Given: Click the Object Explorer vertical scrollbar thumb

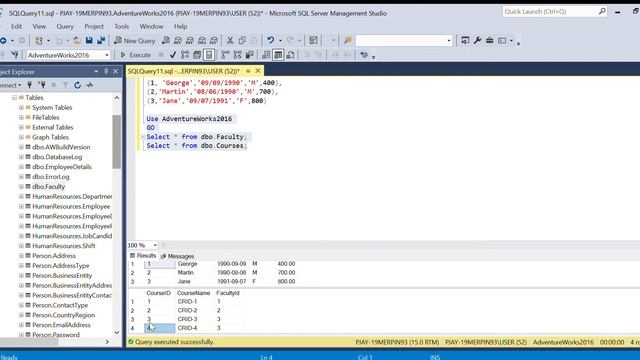Looking at the screenshot, I should pyautogui.click(x=117, y=142).
